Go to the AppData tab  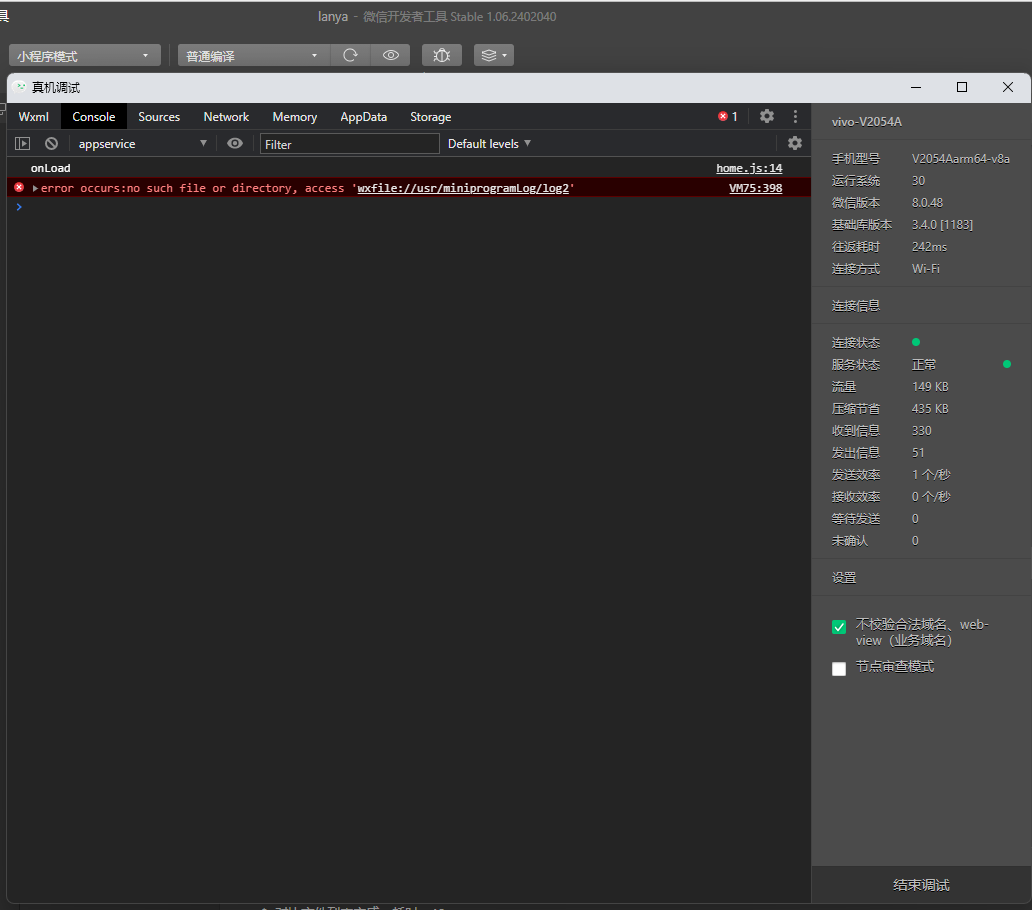(x=363, y=116)
